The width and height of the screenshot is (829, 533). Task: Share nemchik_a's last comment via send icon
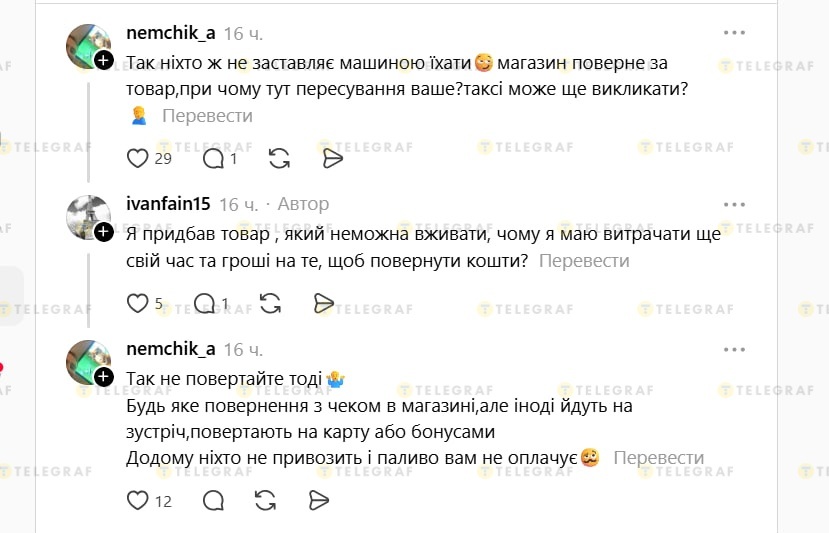coord(319,500)
